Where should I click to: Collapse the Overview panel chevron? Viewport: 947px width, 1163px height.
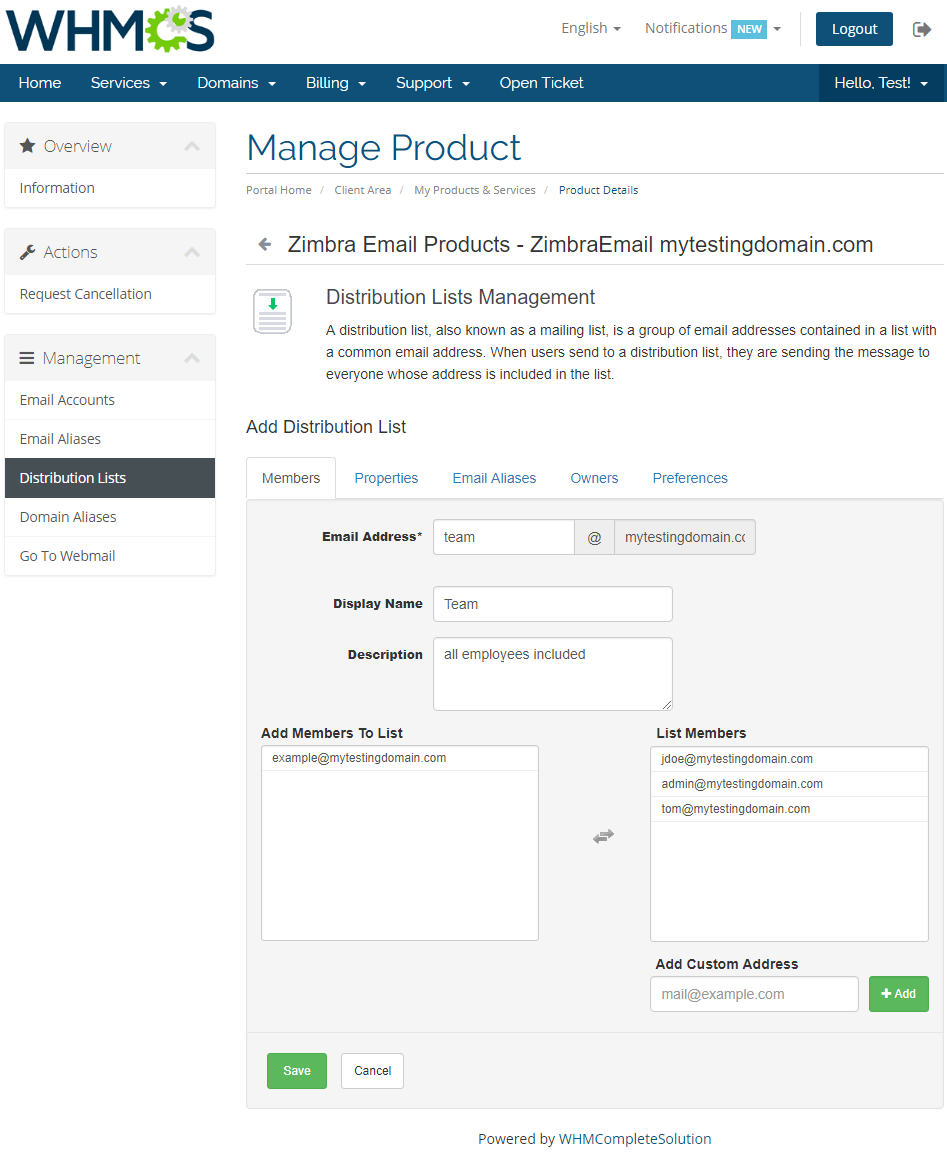tap(192, 146)
